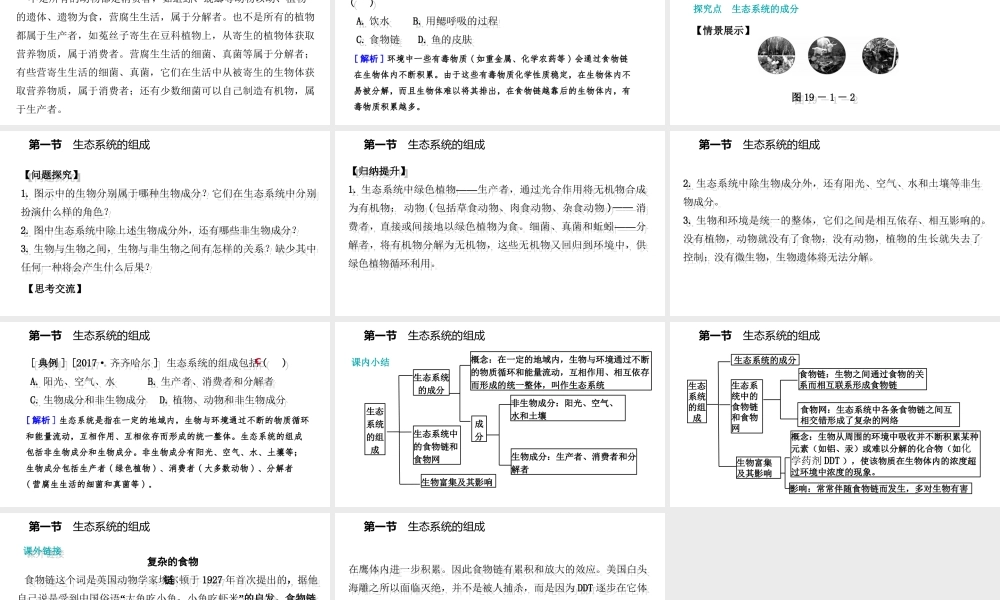The image size is (1000, 600).
Task: Click the [典例] [2017·齐齐哈尔] question line
Action: click(x=159, y=363)
